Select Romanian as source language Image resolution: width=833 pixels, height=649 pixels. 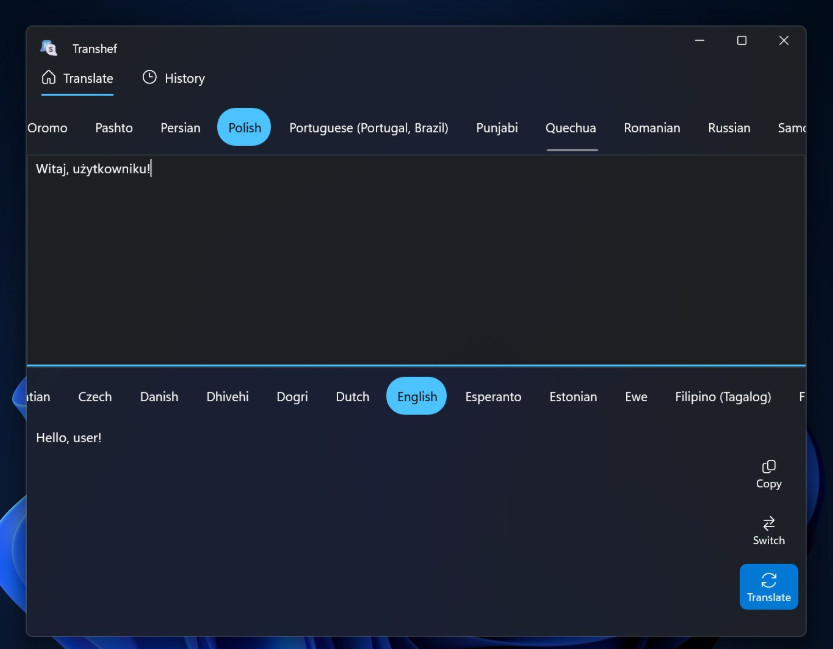coord(652,128)
